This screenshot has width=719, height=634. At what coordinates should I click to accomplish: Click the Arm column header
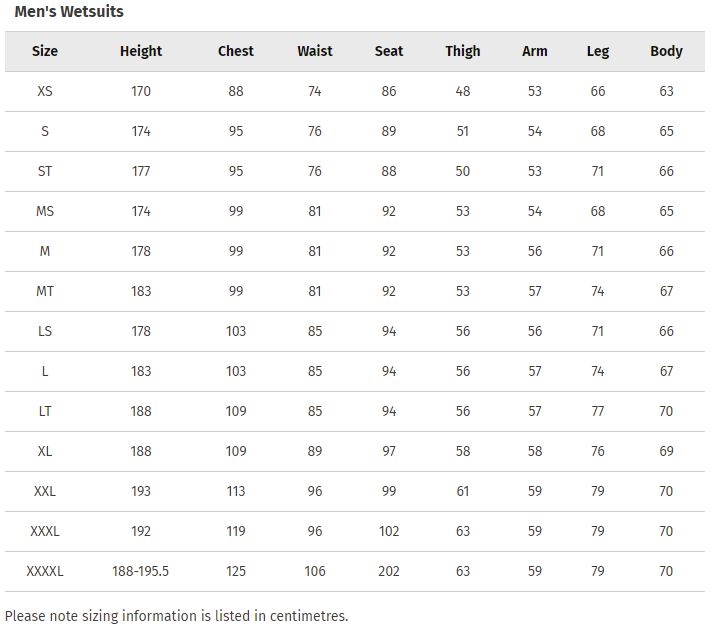pos(535,51)
